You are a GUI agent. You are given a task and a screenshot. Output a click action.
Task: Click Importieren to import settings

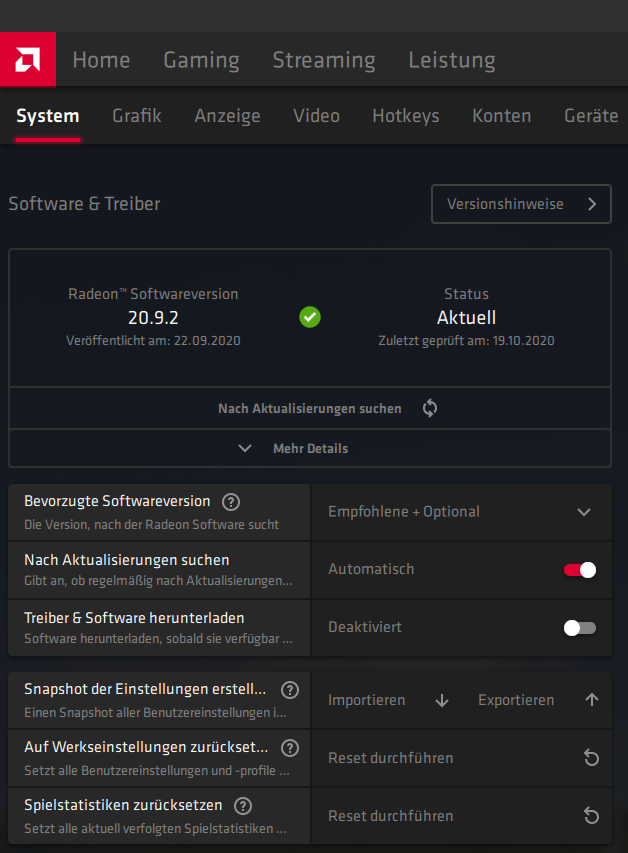[x=366, y=700]
